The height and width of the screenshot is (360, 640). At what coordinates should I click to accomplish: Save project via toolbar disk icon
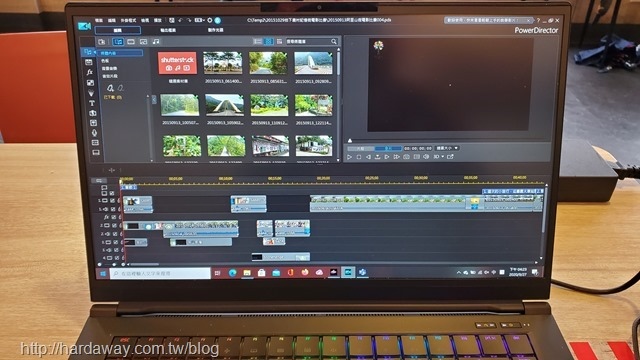(172, 20)
